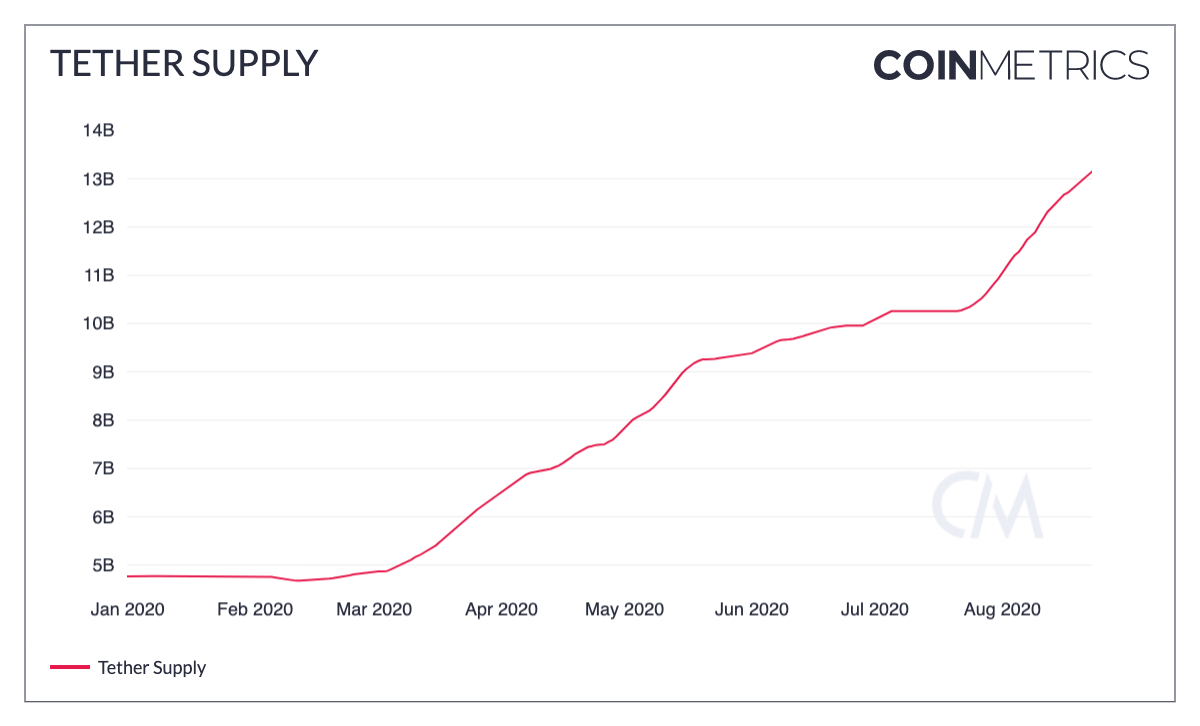Click the CM watermark on the chart

(987, 506)
